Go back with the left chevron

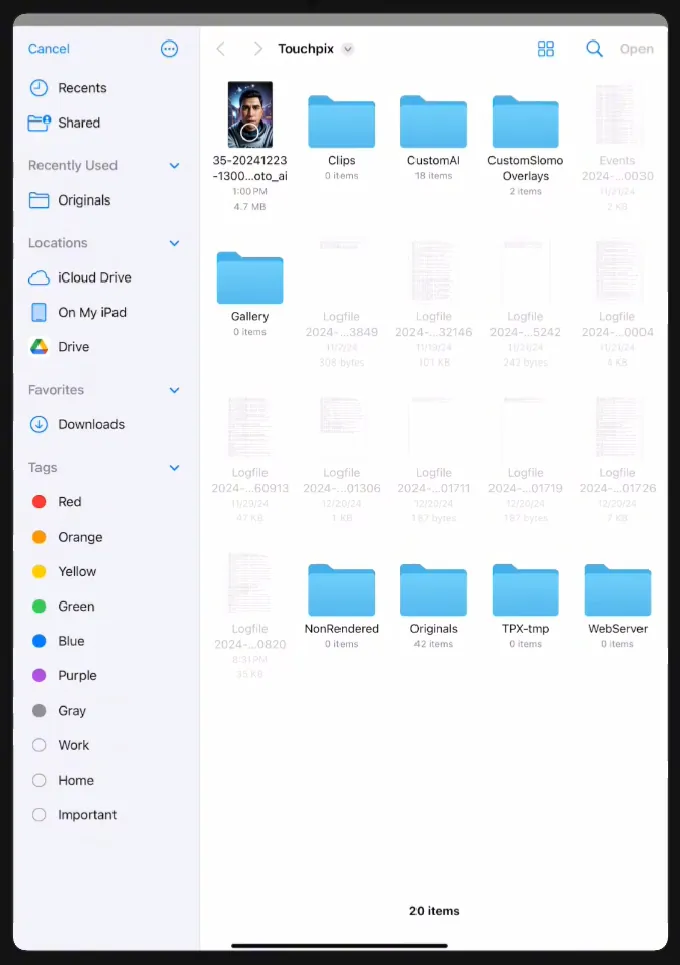[x=221, y=49]
